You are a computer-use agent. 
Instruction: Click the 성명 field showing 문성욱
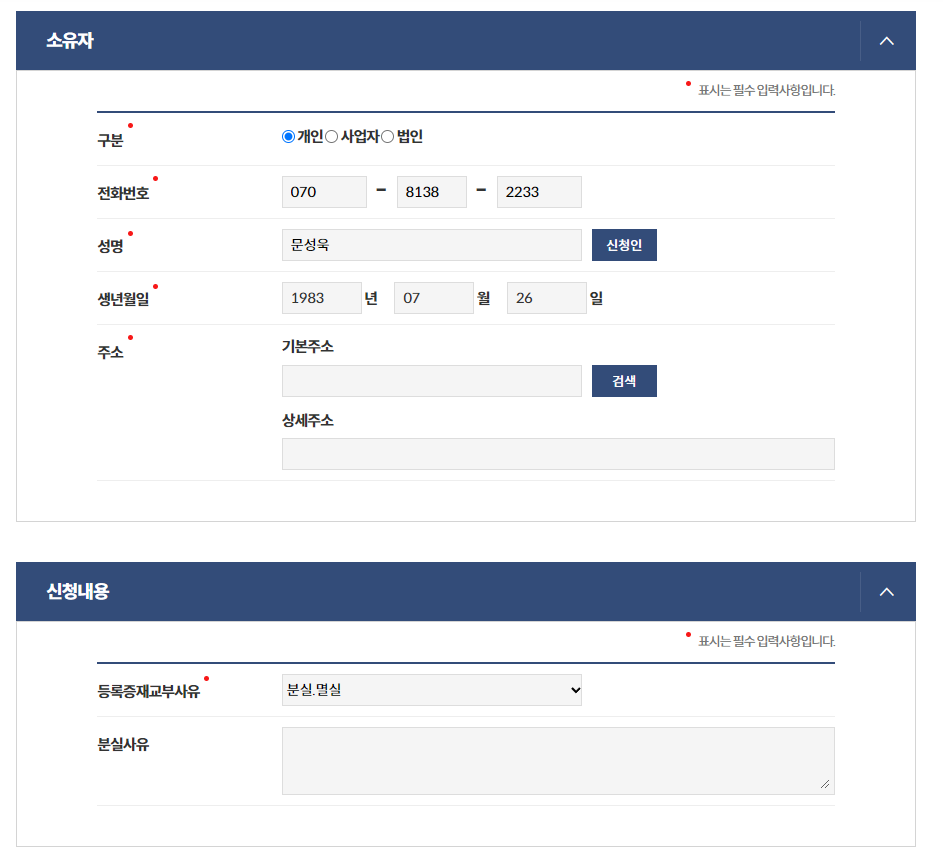pos(431,244)
